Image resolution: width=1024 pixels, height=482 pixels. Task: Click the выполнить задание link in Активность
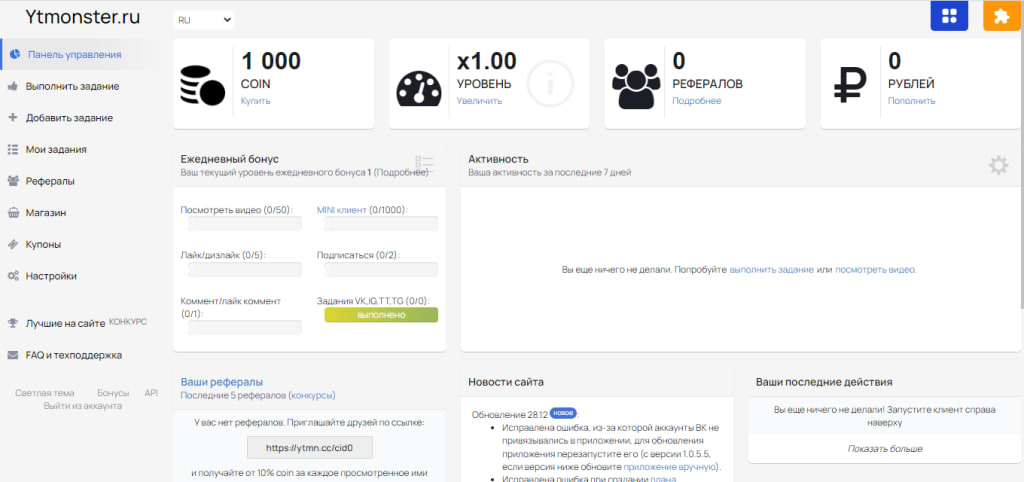point(771,269)
